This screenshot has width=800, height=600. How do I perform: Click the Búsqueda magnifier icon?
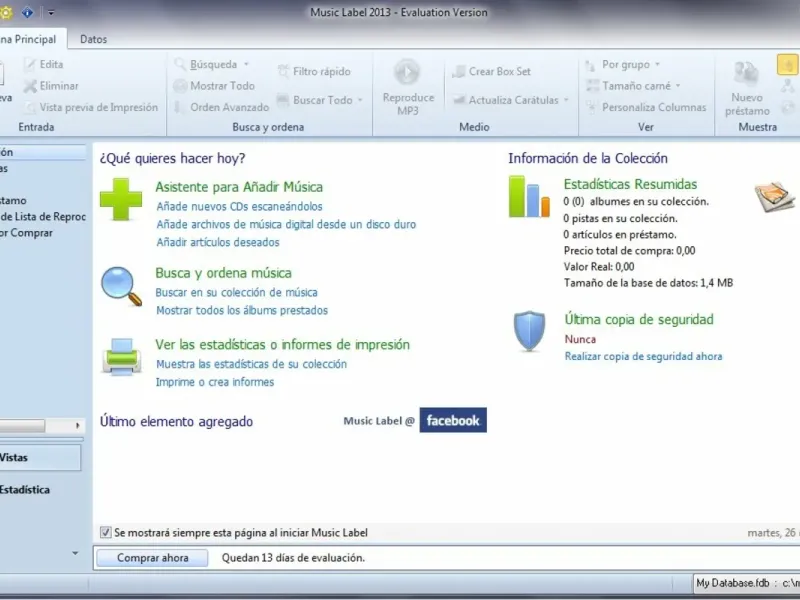180,64
